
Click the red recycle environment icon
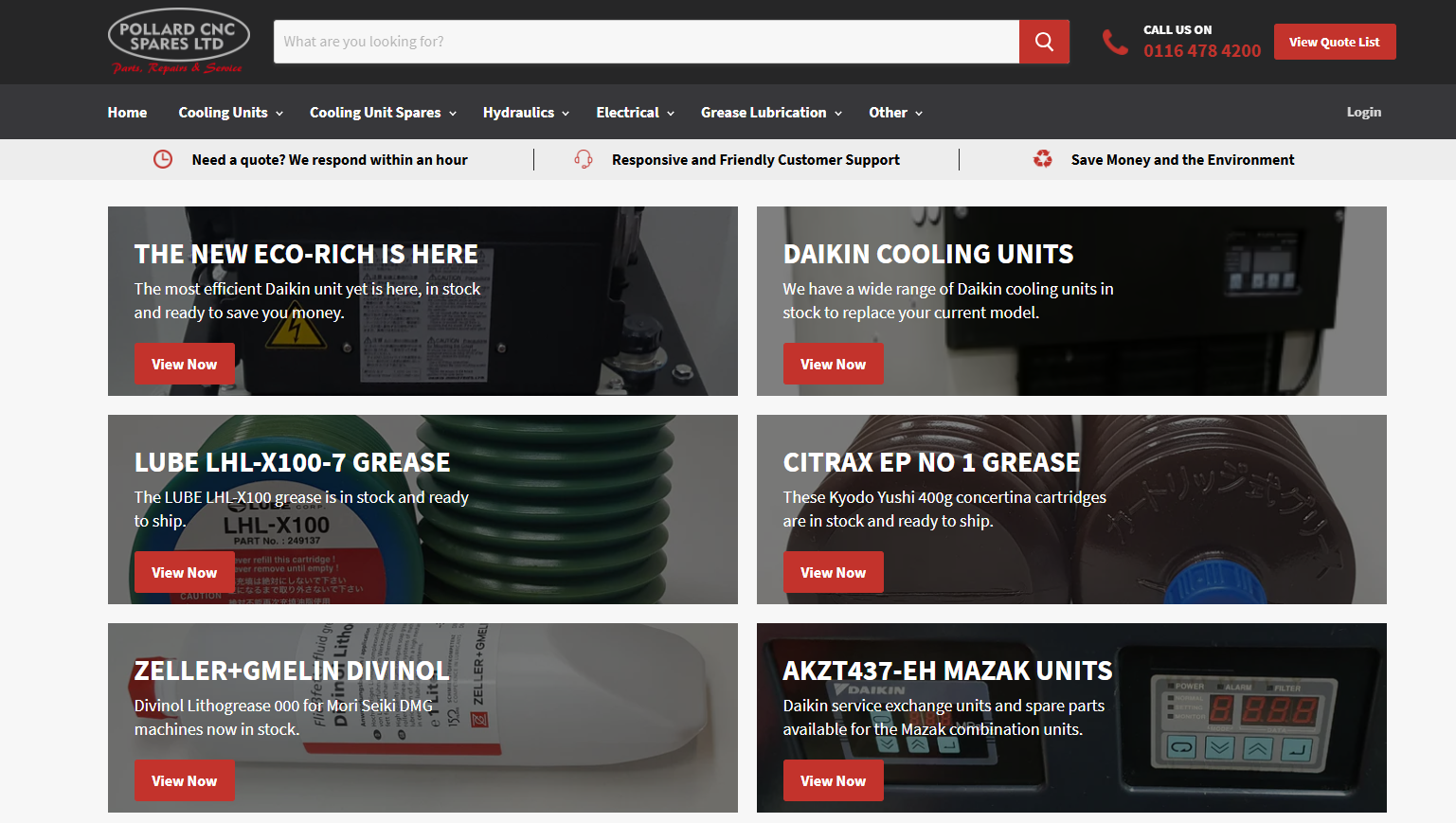(x=1042, y=159)
